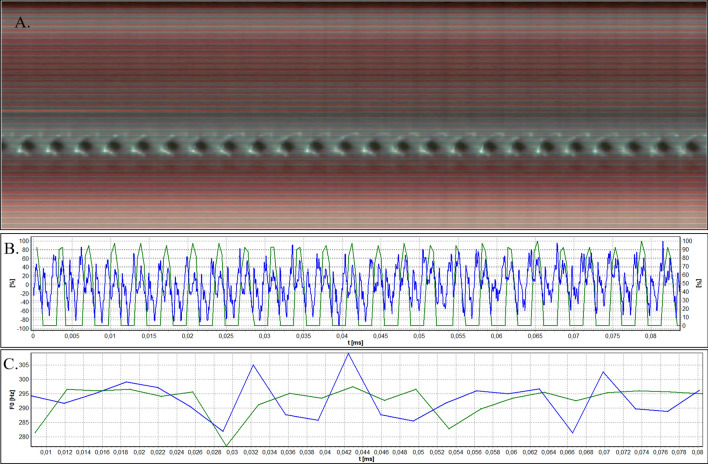708x464 pixels.
Task: Click 't [ms]' label under panel B
Action: (x=355, y=343)
